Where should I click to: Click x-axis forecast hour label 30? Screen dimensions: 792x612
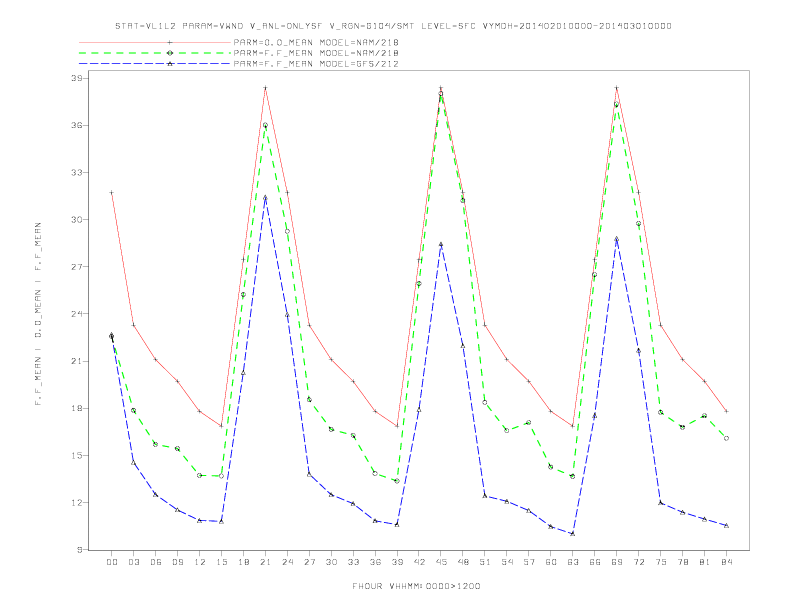pos(331,562)
